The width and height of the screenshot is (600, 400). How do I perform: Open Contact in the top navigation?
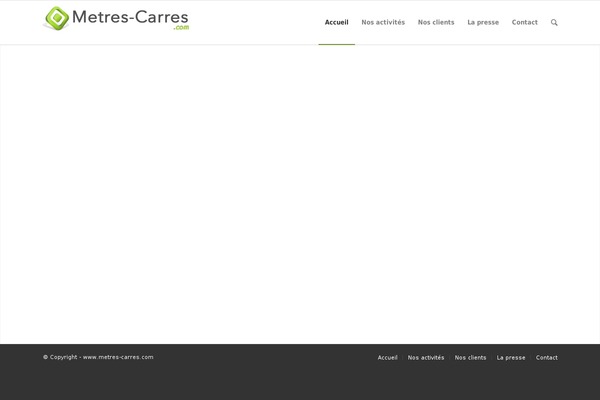coord(525,23)
